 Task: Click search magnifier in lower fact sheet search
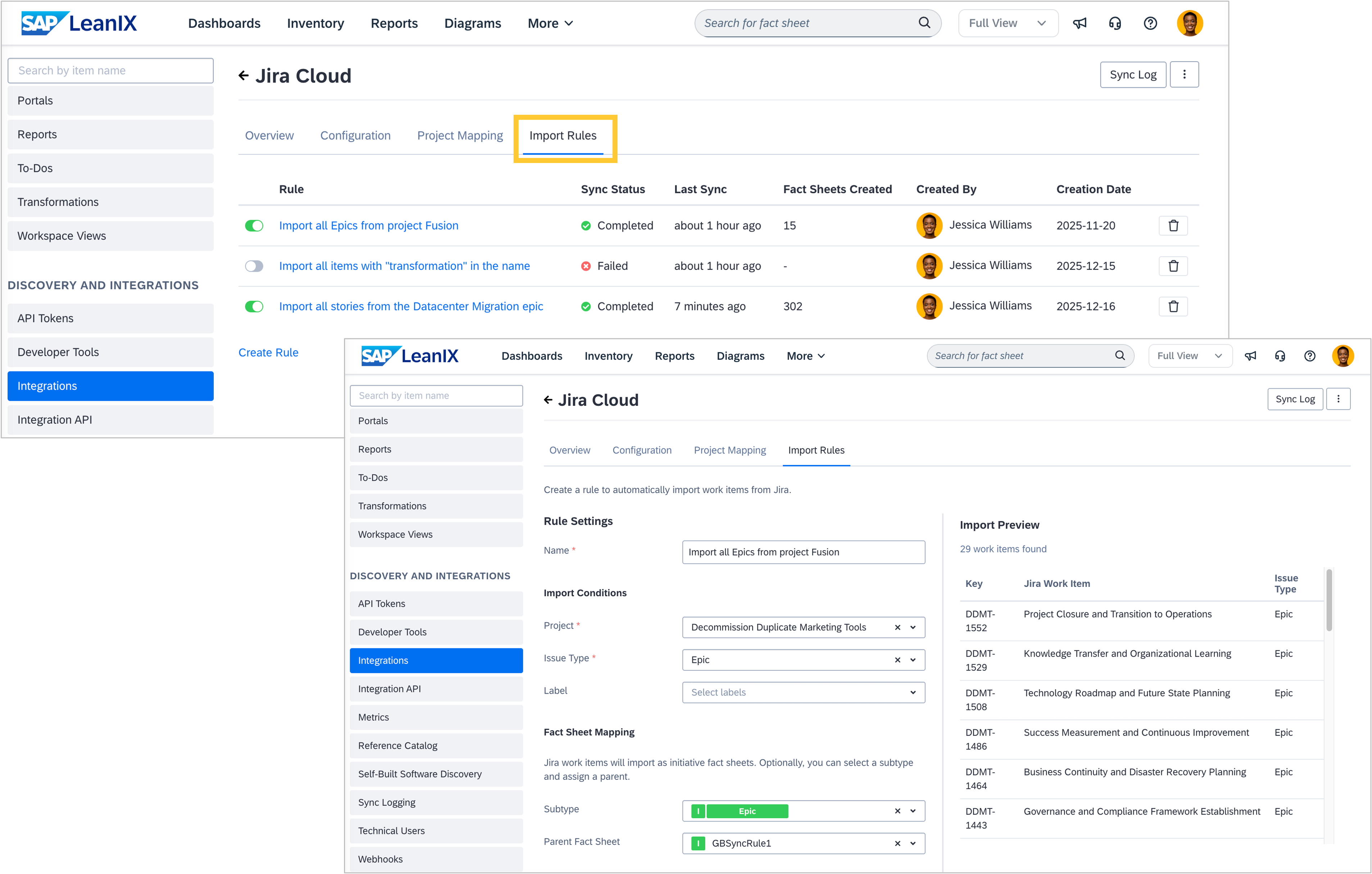tap(1120, 356)
